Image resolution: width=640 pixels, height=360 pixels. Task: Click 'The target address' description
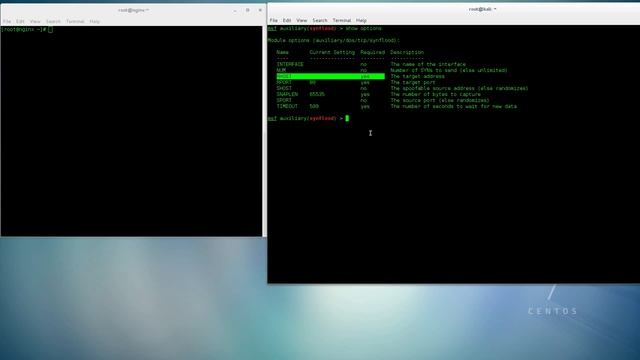pyautogui.click(x=418, y=76)
